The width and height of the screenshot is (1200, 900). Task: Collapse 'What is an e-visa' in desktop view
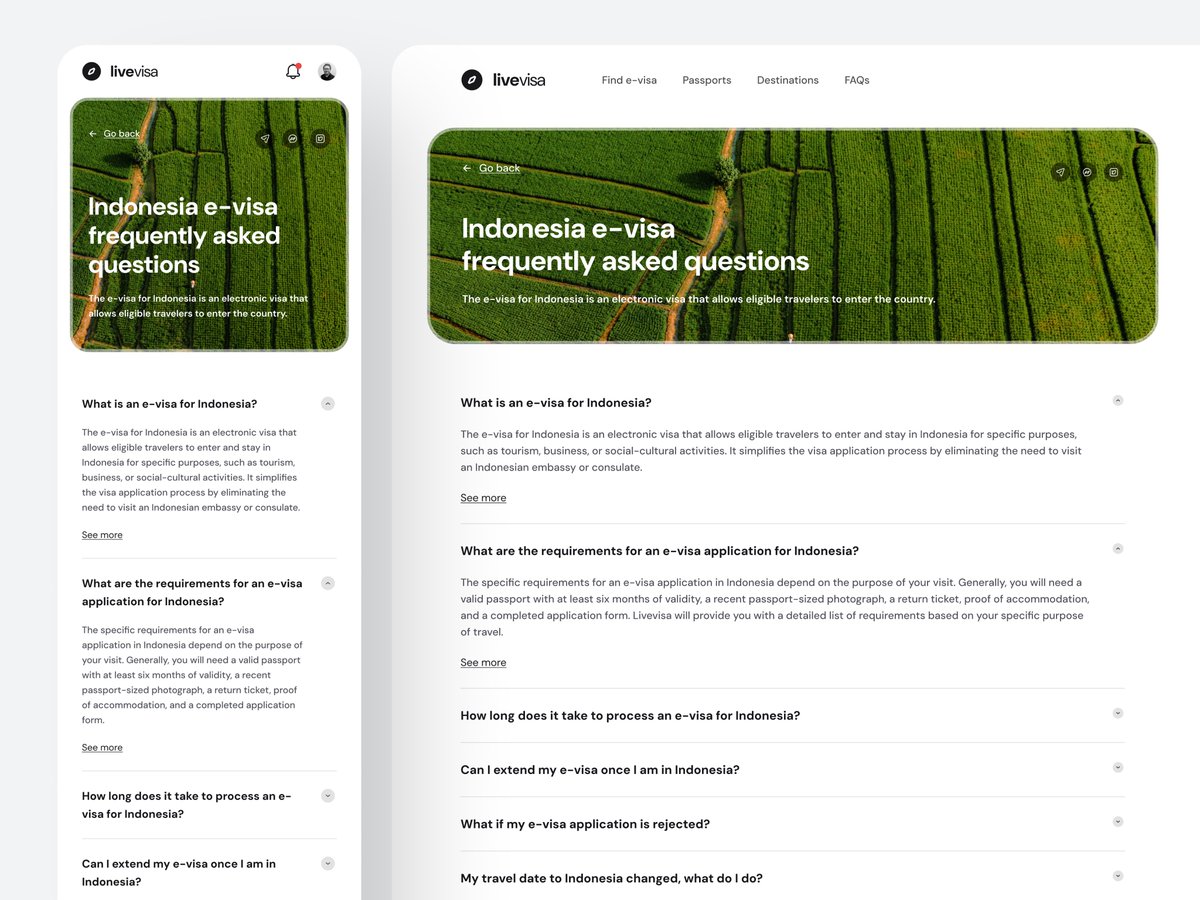[x=1118, y=400]
